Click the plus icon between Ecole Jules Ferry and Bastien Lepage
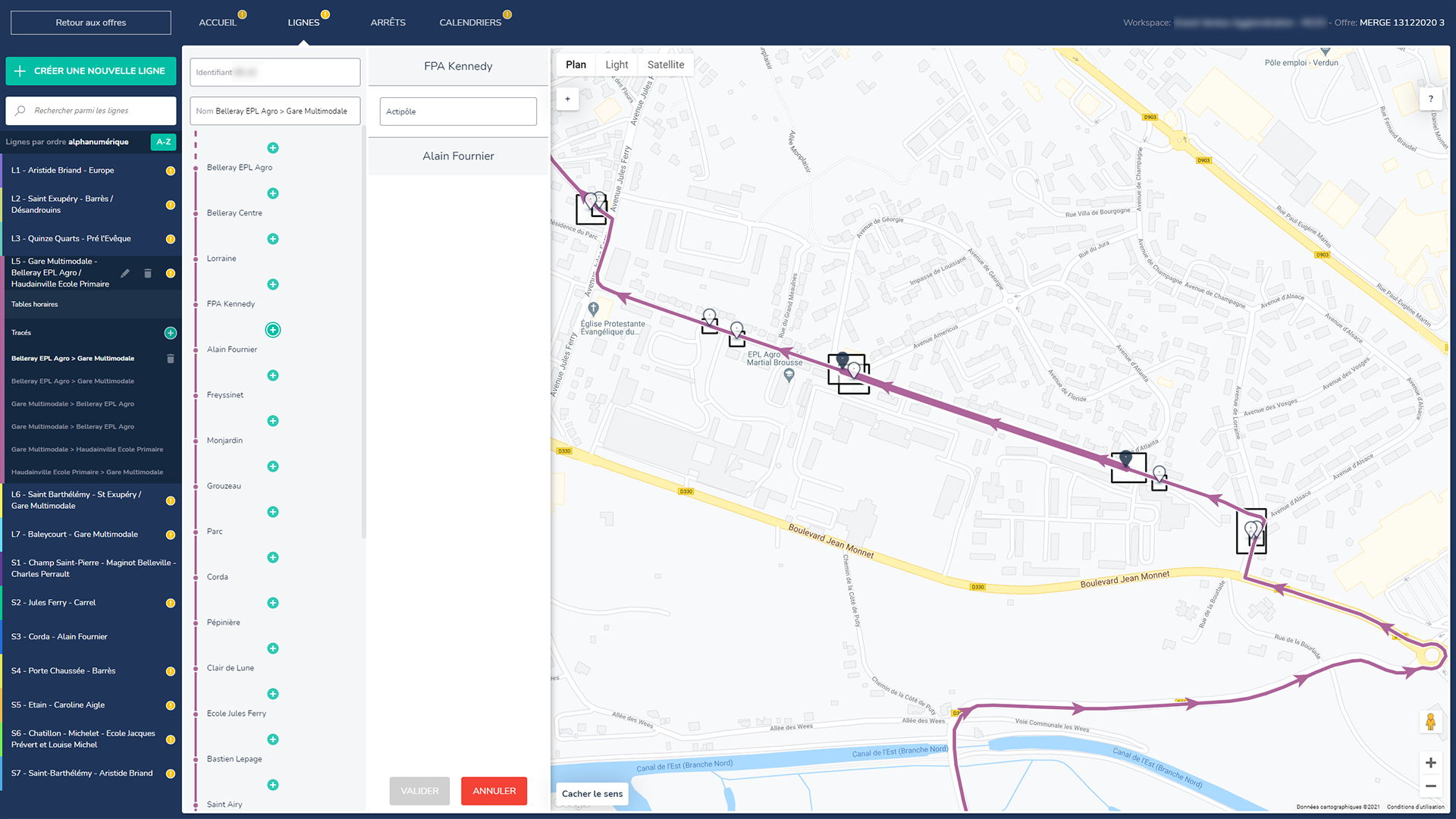Screen dimensions: 1456x819 [x=273, y=739]
